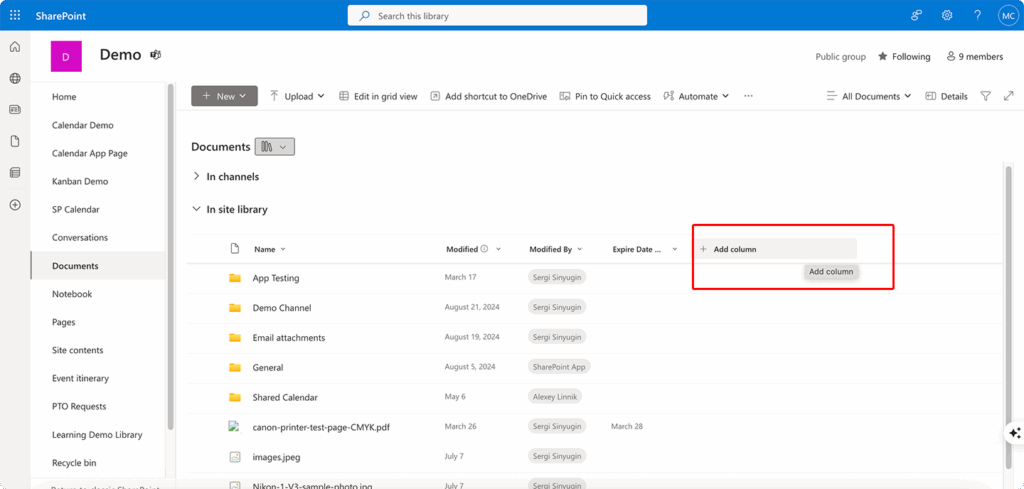
Task: Click the Search this library field
Action: pyautogui.click(x=497, y=16)
